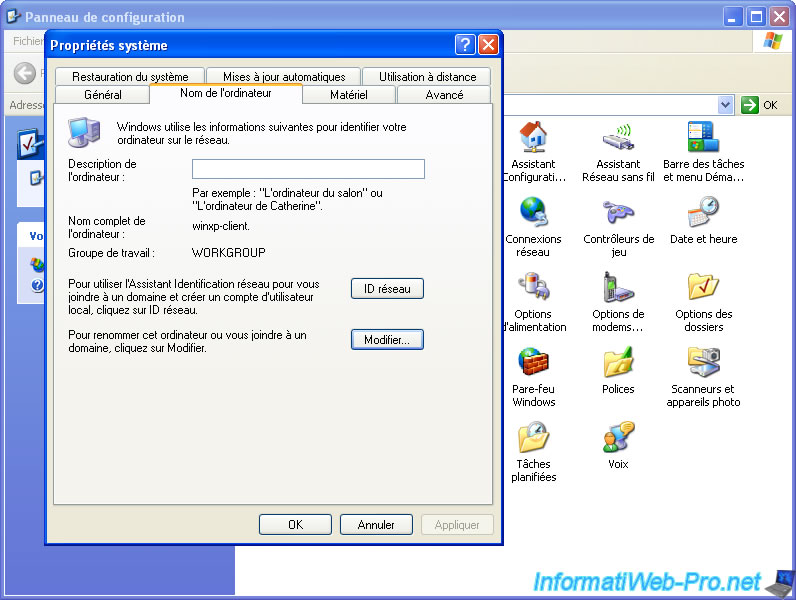Click the help question mark in Propriétés système
Viewport: 796px width, 600px height.
[465, 45]
